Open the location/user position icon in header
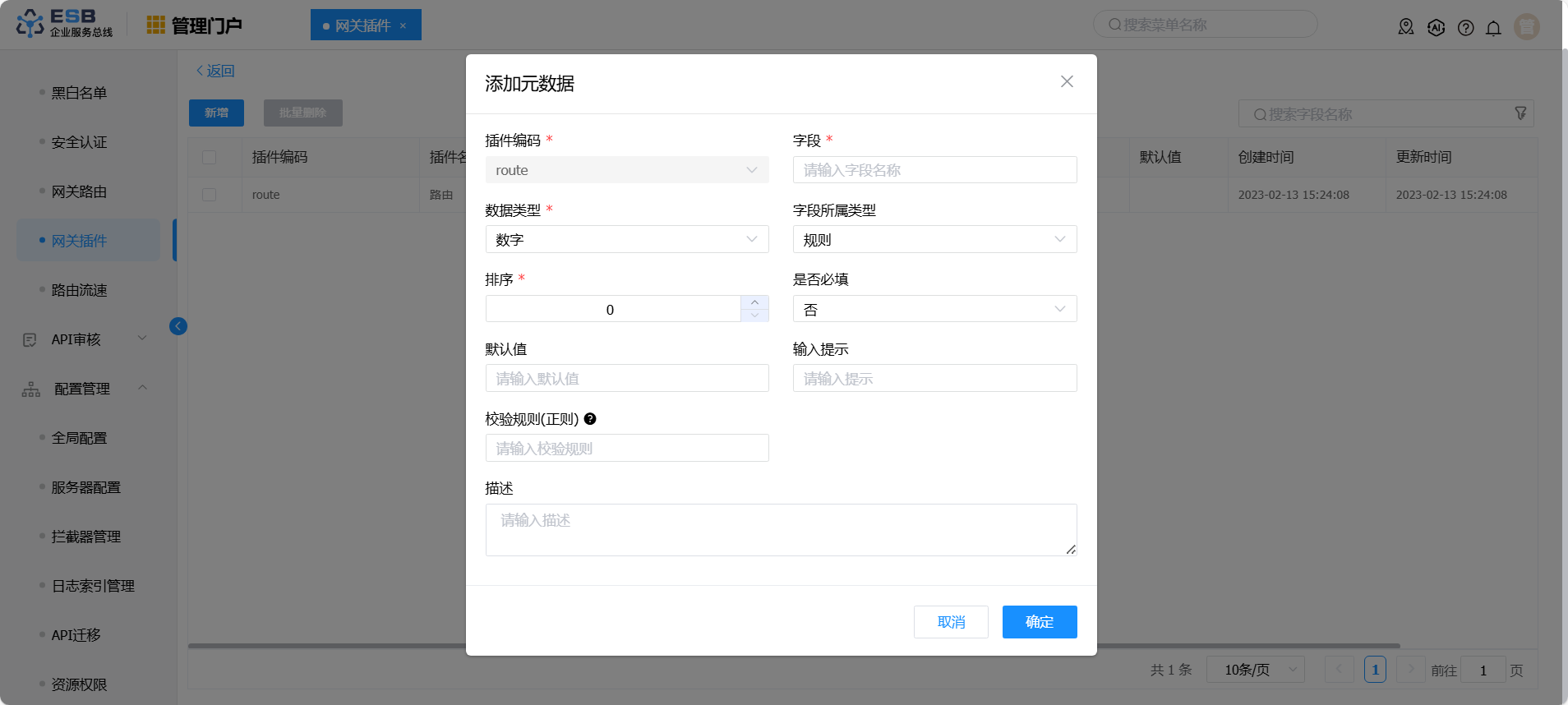 [x=1406, y=27]
